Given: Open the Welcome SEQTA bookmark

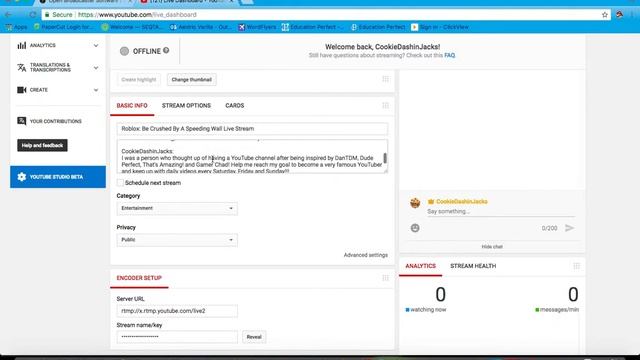Looking at the screenshot, I should coord(131,27).
